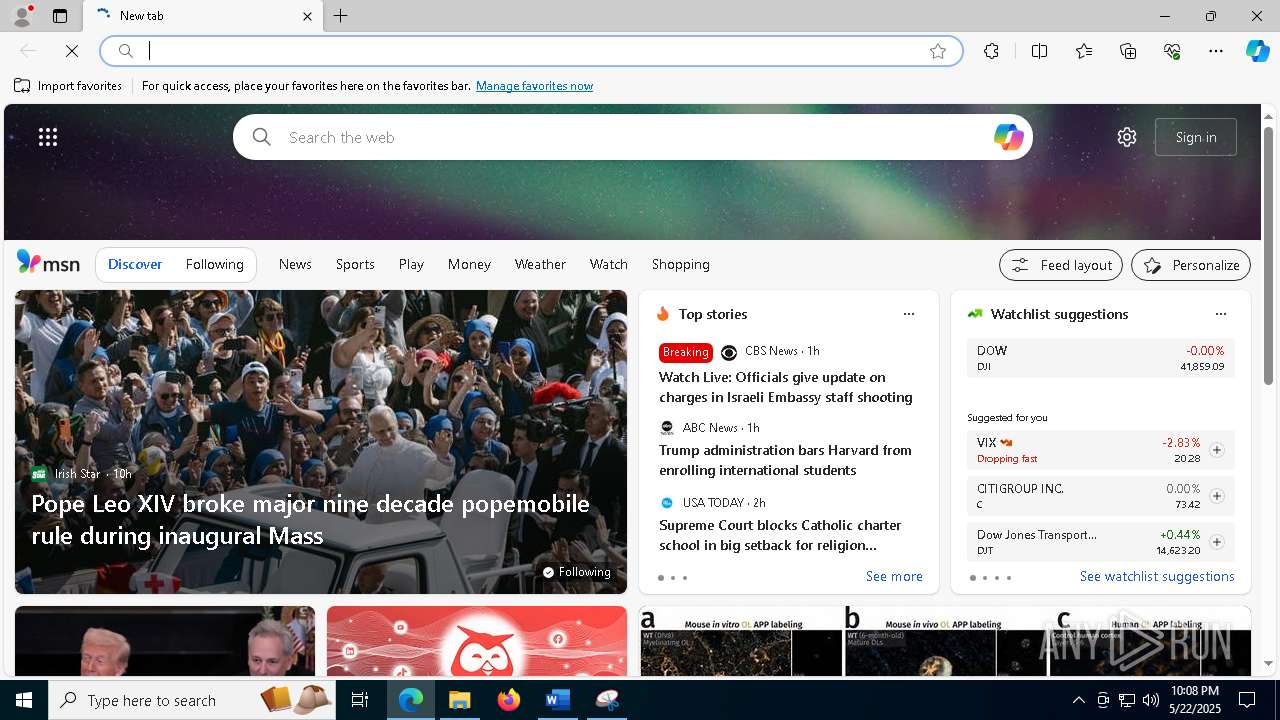Add Dow Jones Transport to watchlist
This screenshot has height=720, width=1280.
1217,542
